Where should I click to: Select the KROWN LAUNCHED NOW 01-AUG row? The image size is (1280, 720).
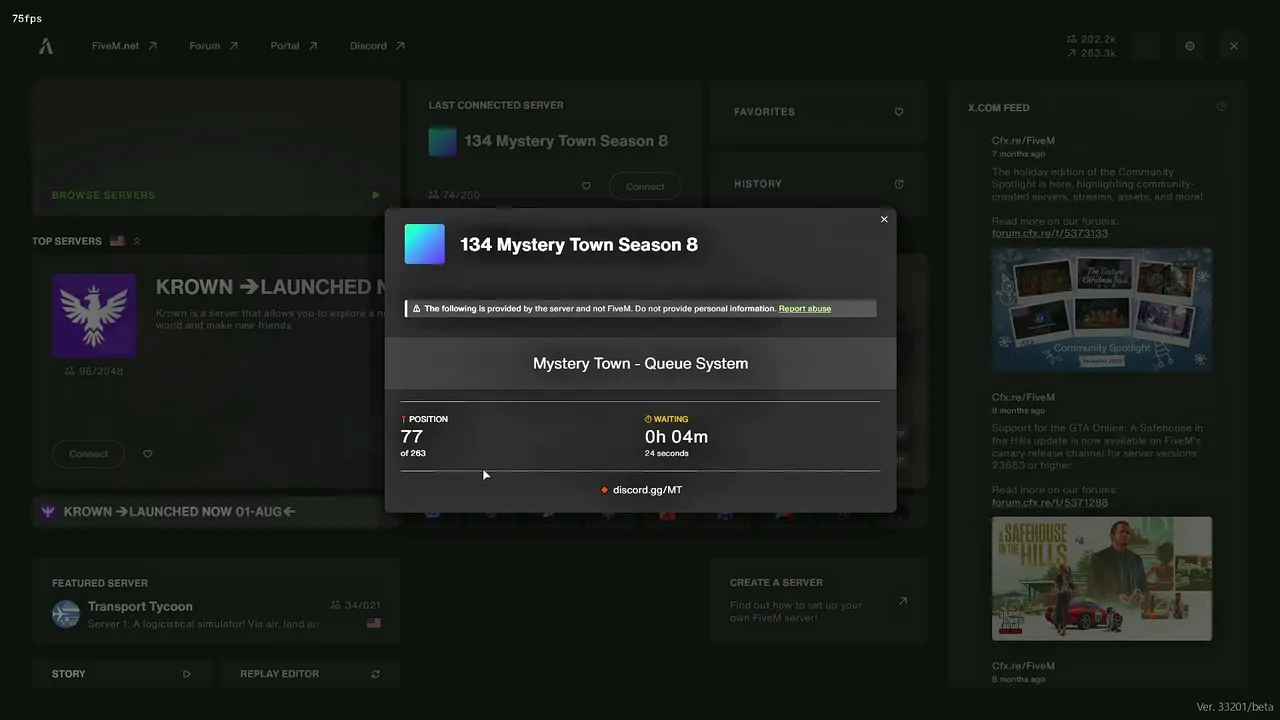[215, 512]
